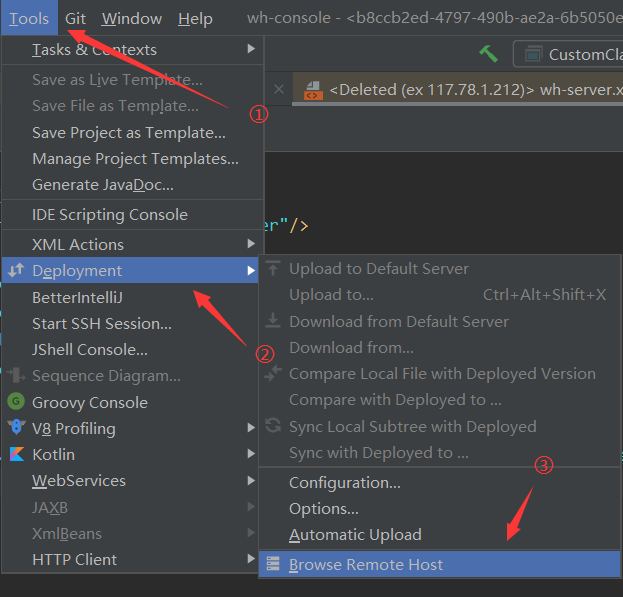
Task: Click the Sequence Diagram icon
Action: click(16, 375)
